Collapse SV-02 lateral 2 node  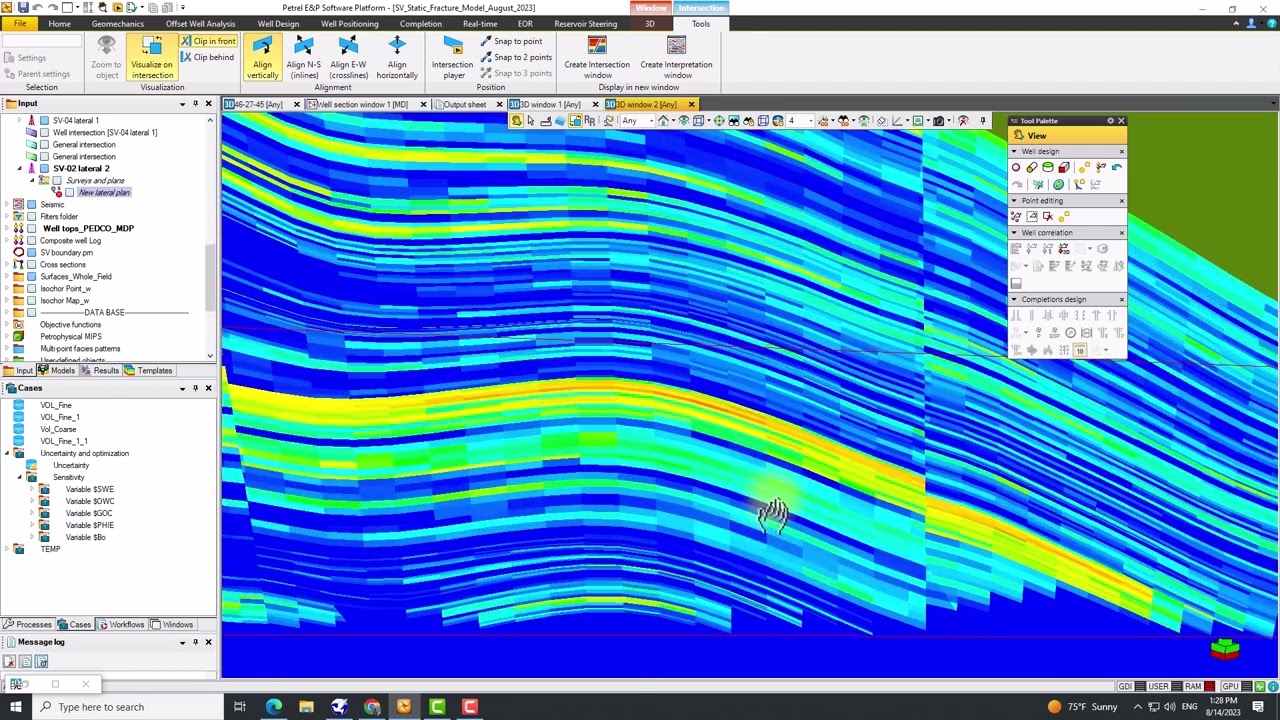click(x=19, y=168)
